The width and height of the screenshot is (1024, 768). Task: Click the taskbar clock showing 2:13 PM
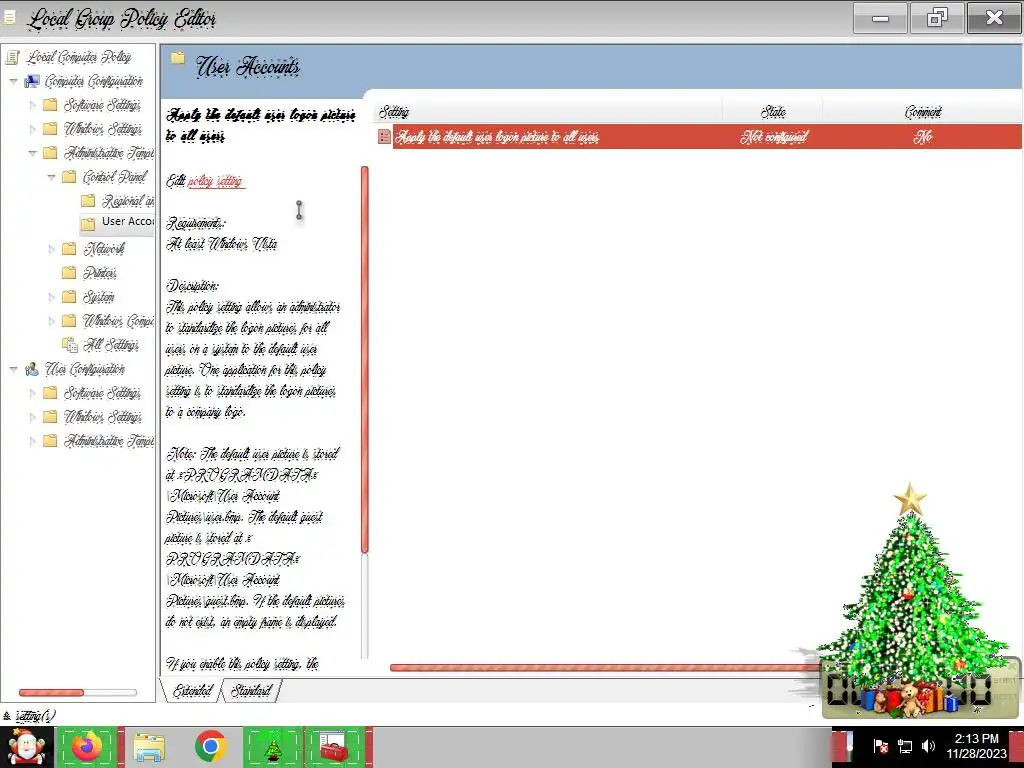click(976, 746)
